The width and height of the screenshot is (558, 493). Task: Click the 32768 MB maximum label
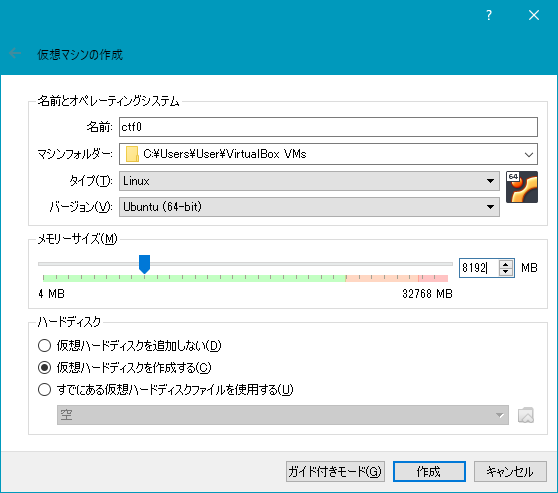(x=427, y=294)
